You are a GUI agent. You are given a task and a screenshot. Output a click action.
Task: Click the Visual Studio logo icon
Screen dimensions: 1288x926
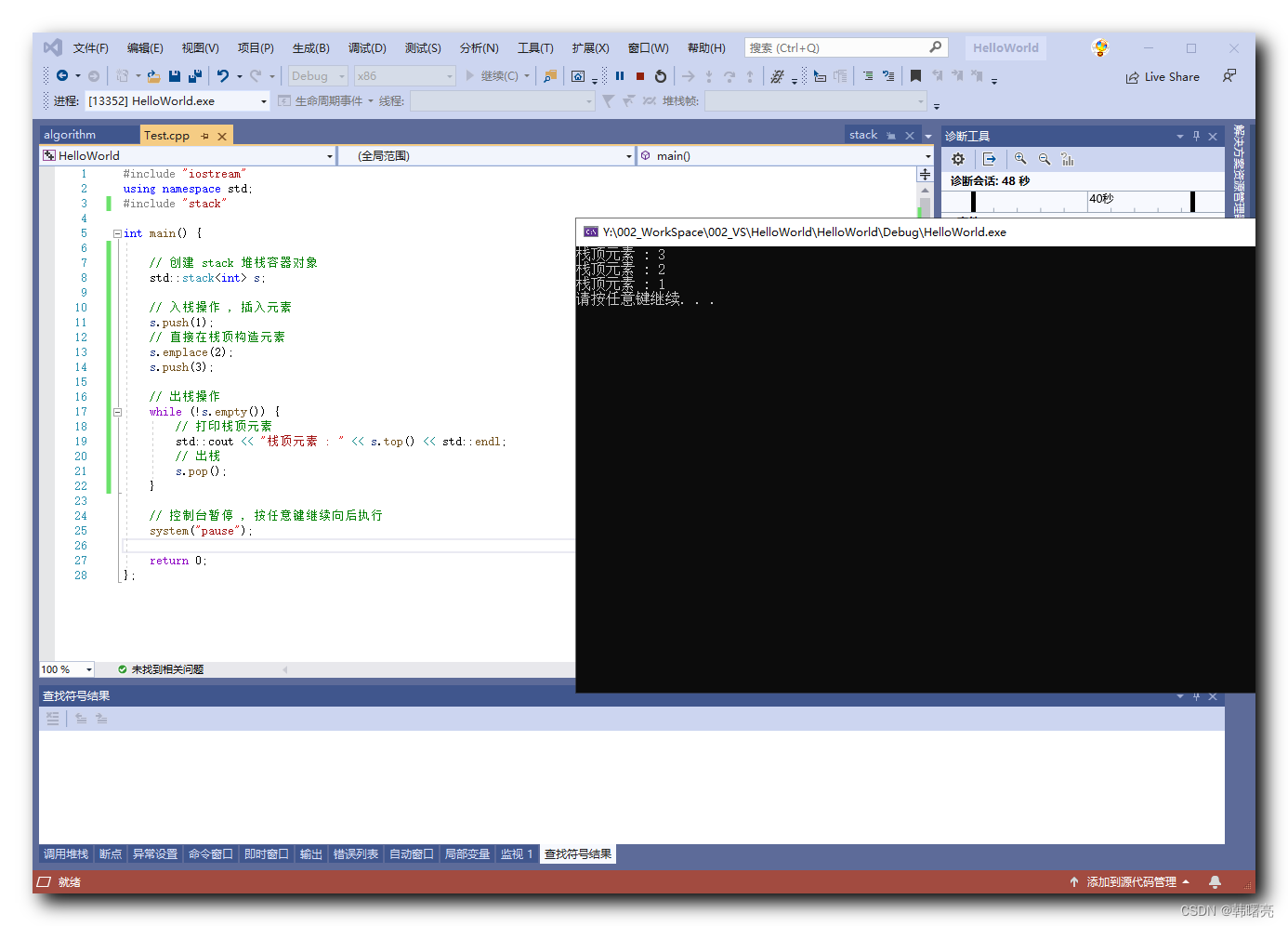(x=53, y=47)
